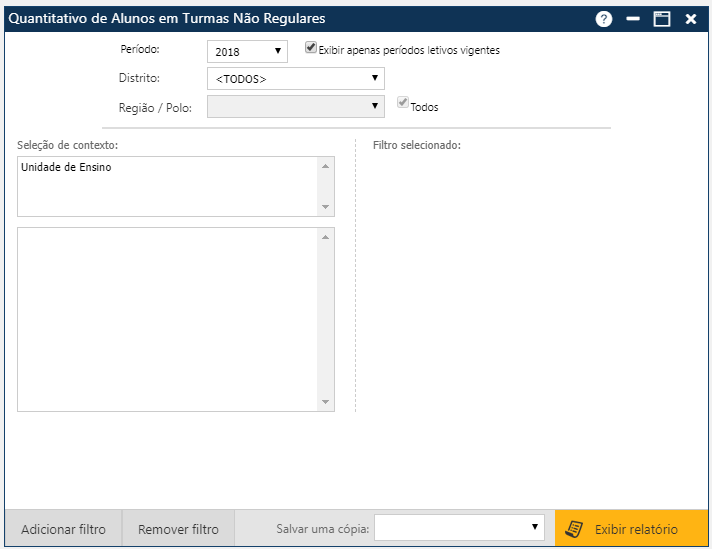Click the Filtro selecionado panel area
Image resolution: width=712 pixels, height=549 pixels.
pos(530,280)
